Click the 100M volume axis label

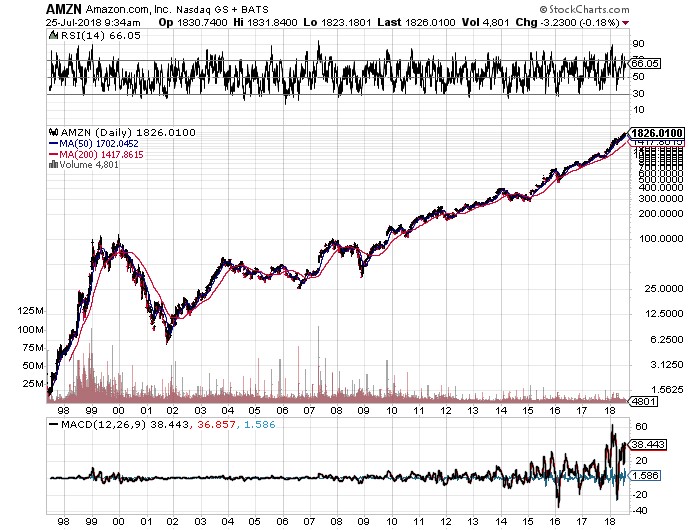point(30,330)
